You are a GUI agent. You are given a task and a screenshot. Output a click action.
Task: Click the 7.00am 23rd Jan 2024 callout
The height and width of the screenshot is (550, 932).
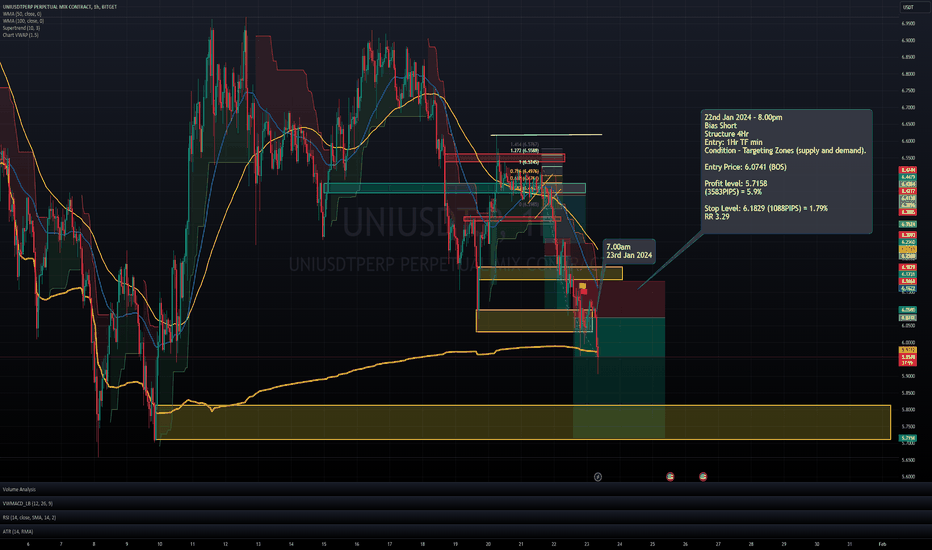coord(629,251)
